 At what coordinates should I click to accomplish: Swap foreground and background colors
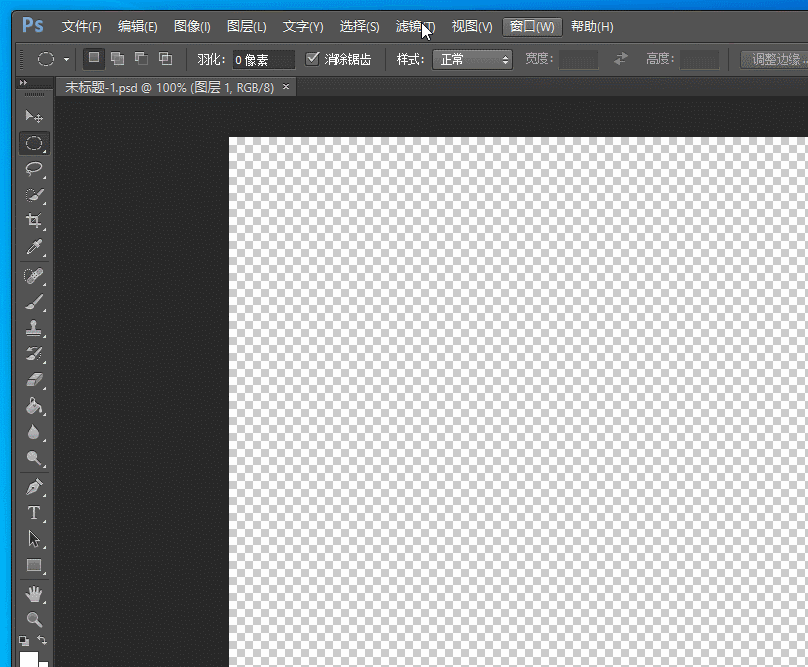(x=42, y=640)
